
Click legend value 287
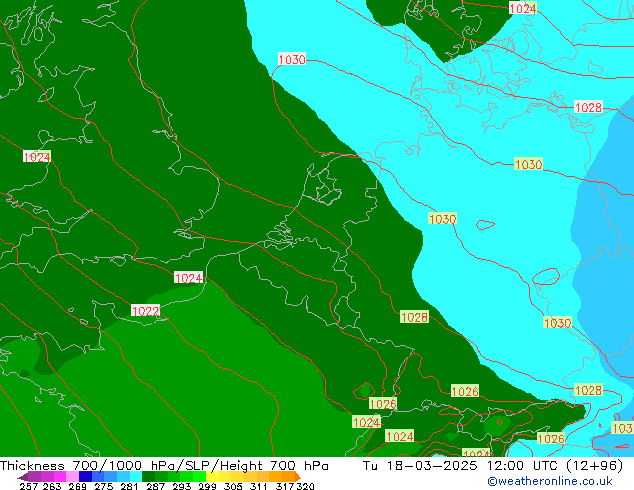click(155, 486)
